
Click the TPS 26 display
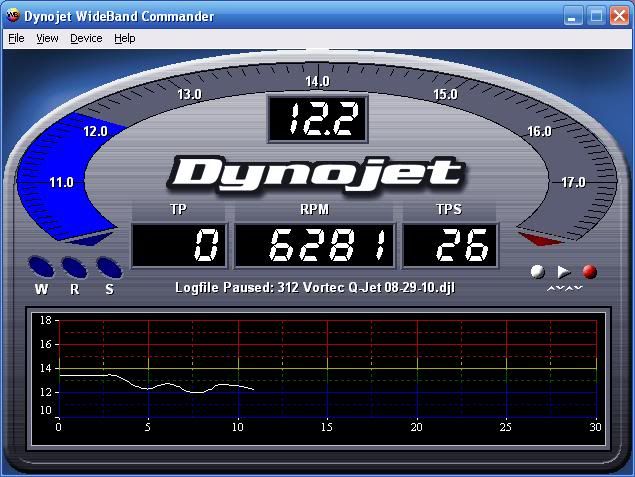point(450,245)
